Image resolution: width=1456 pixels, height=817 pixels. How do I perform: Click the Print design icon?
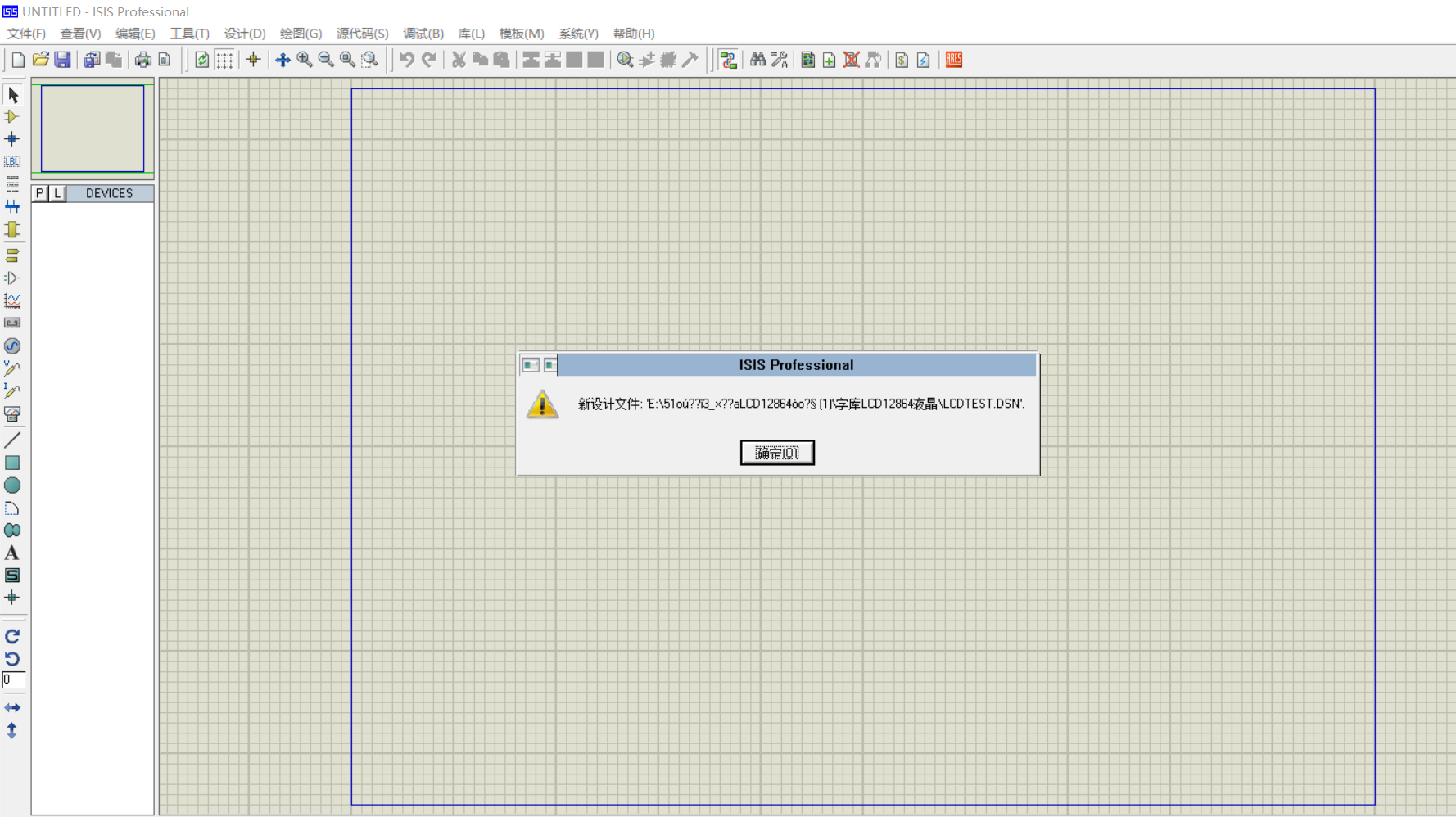point(143,60)
